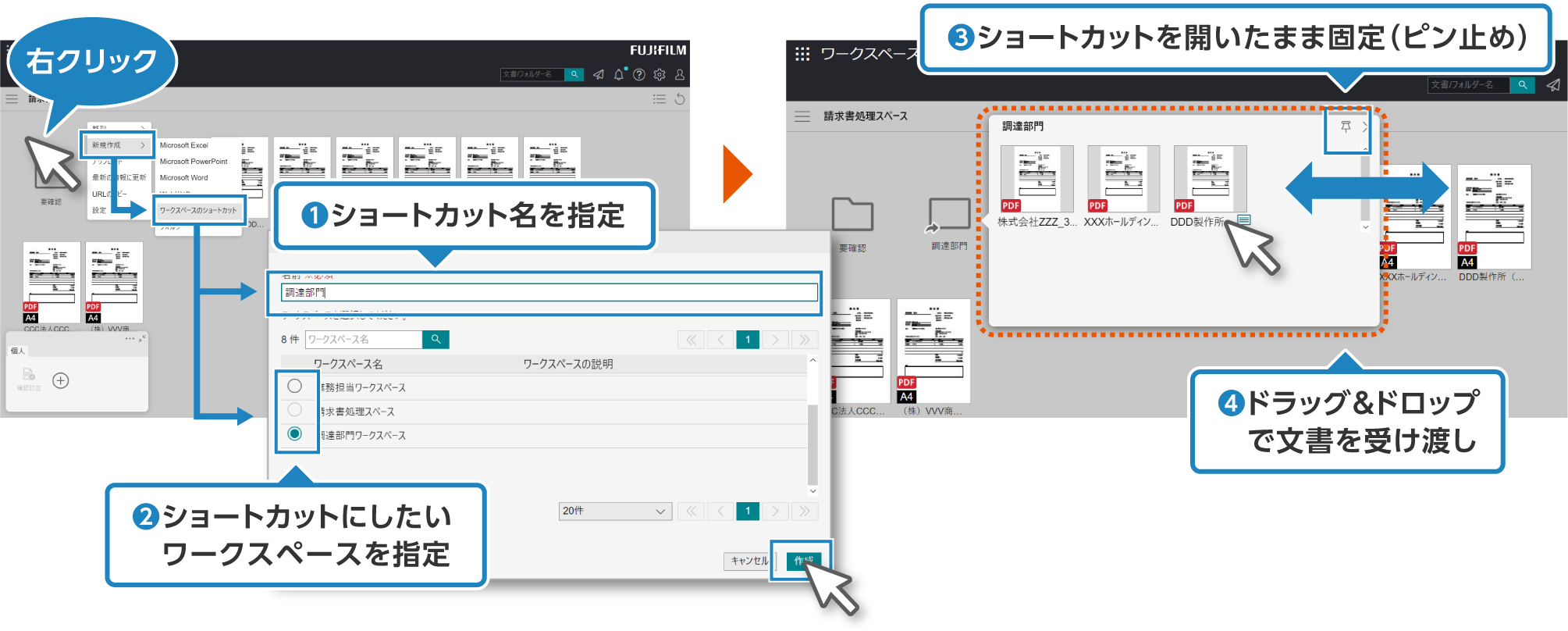Open send icon in left screenshot header
The width and height of the screenshot is (1568, 631).
(x=599, y=74)
